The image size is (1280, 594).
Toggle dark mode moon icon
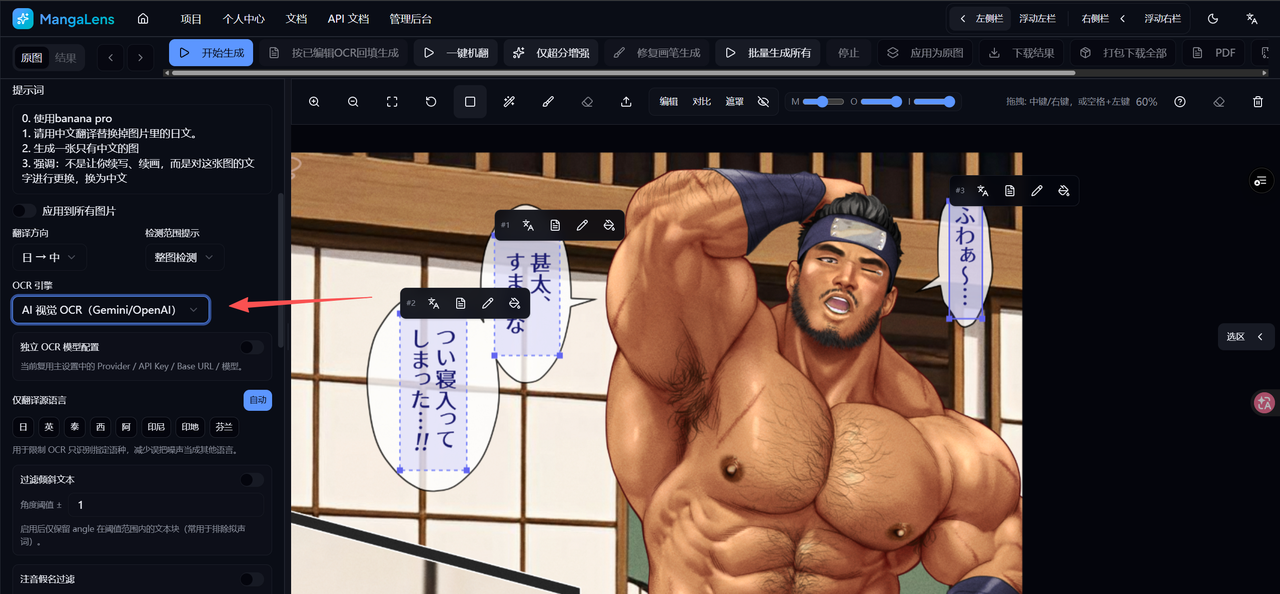point(1213,19)
